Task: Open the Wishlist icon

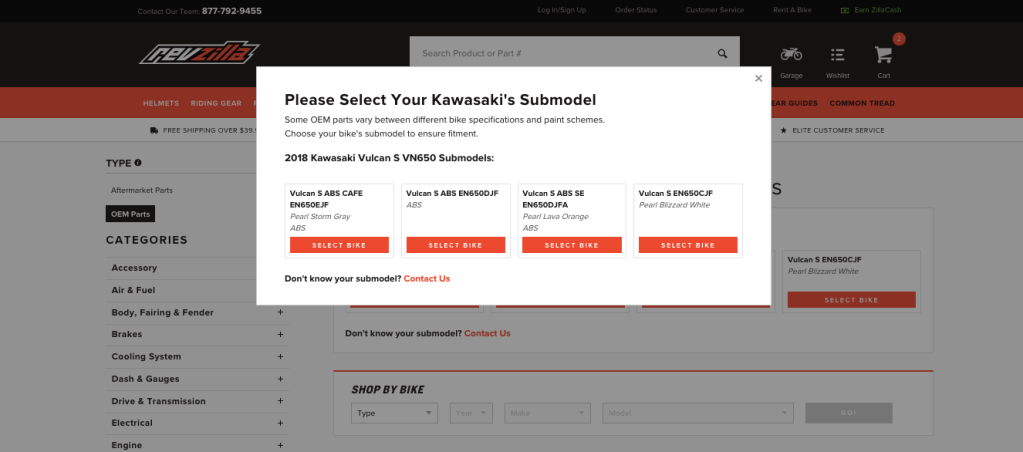Action: tap(838, 55)
